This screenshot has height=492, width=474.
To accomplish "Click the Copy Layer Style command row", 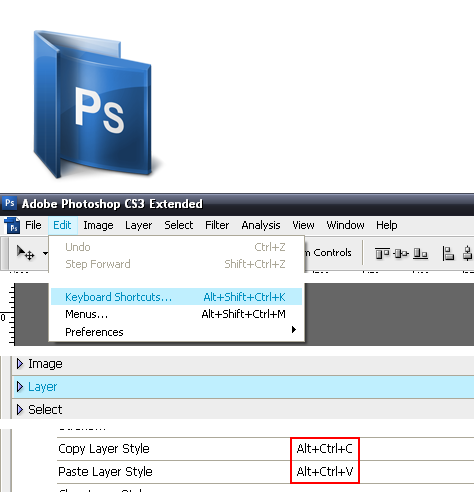I will point(265,449).
